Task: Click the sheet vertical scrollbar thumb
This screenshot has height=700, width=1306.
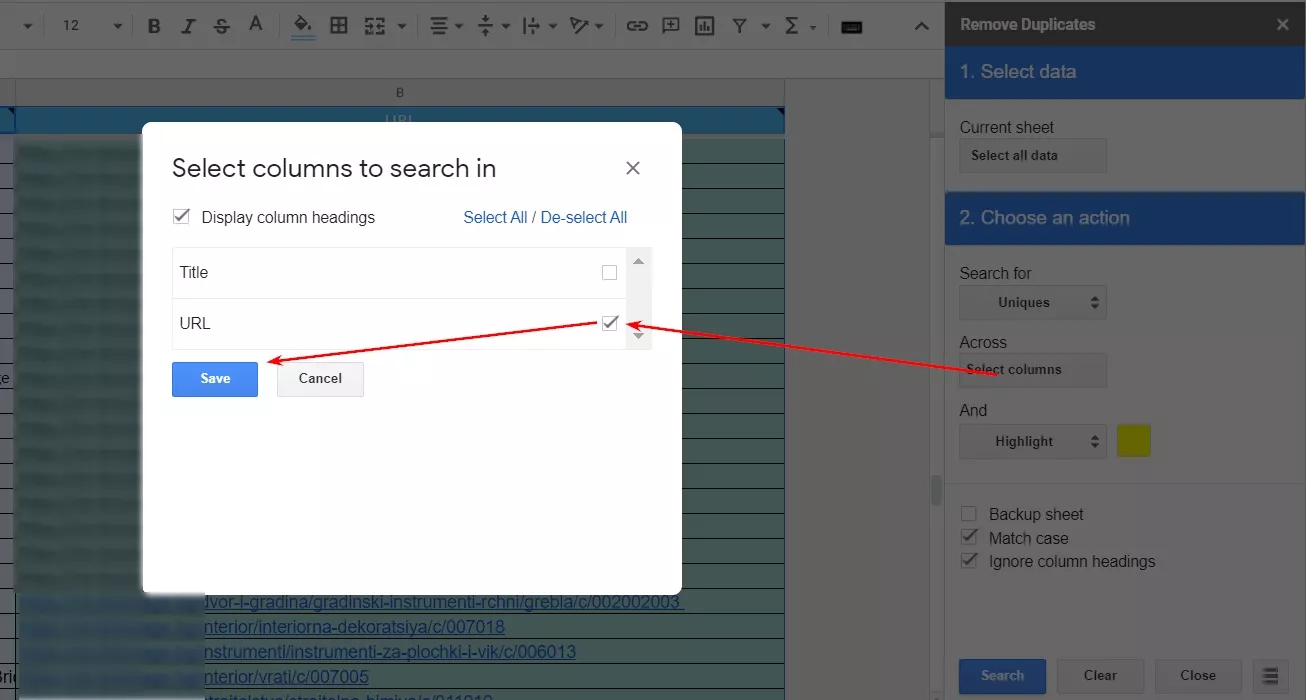Action: tap(936, 490)
